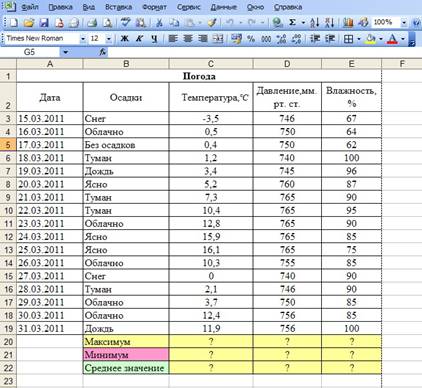The width and height of the screenshot is (422, 388).
Task: Open the Name Box dropdown next to G5
Action: point(65,52)
